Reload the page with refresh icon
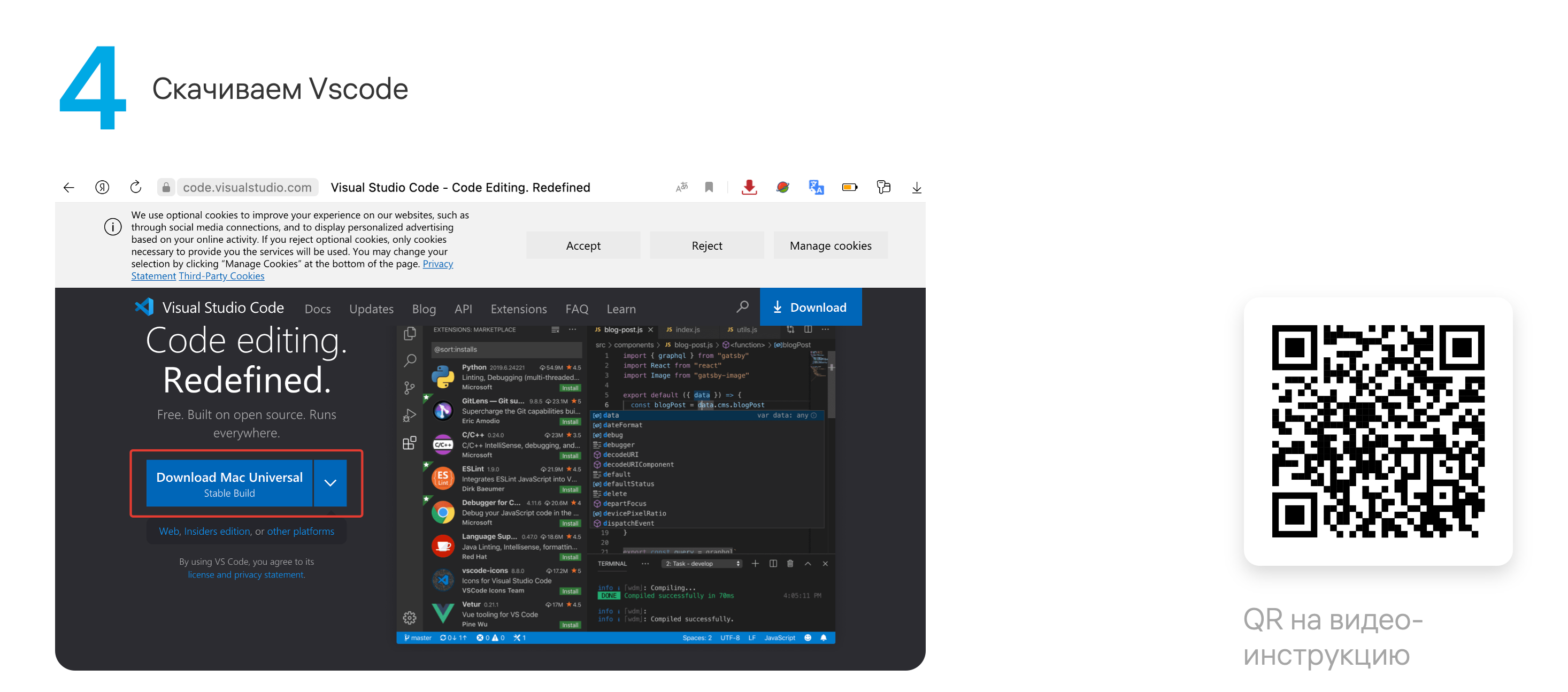 click(x=136, y=188)
